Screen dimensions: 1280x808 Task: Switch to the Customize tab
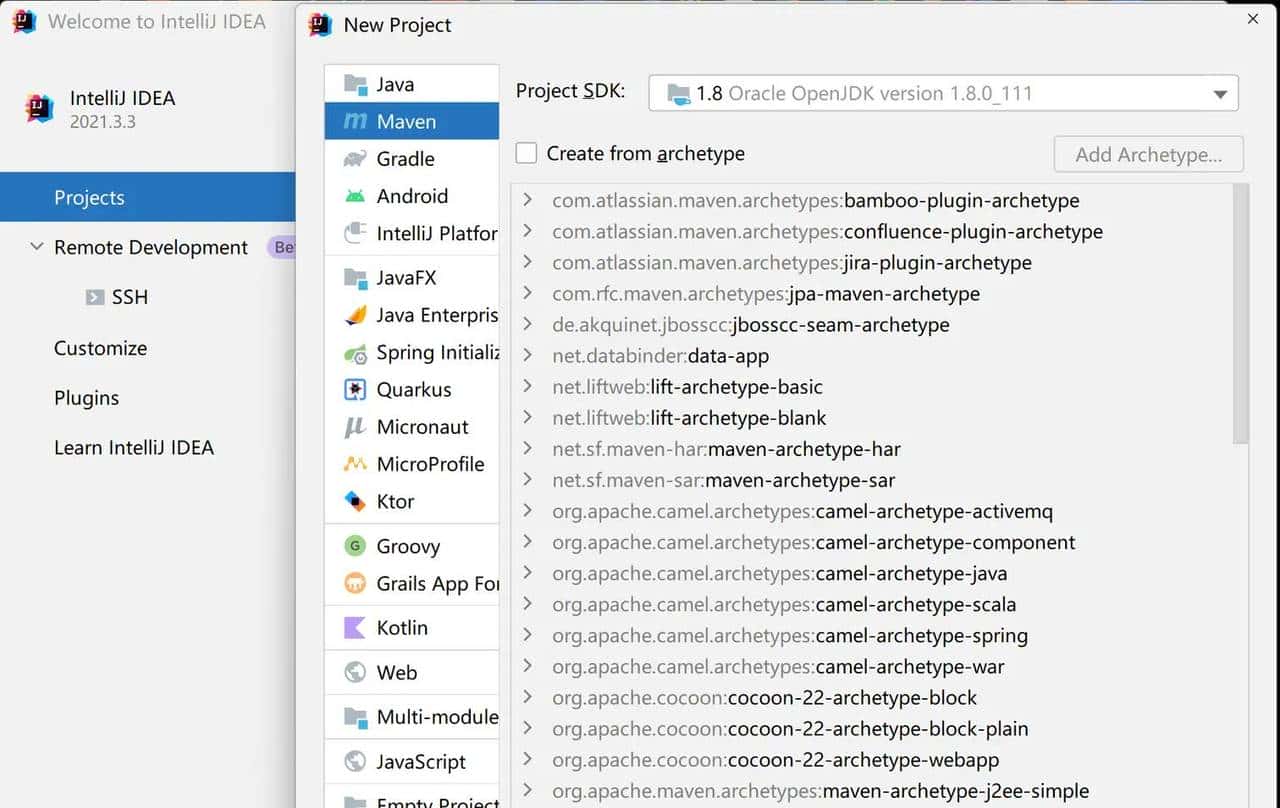pyautogui.click(x=100, y=348)
